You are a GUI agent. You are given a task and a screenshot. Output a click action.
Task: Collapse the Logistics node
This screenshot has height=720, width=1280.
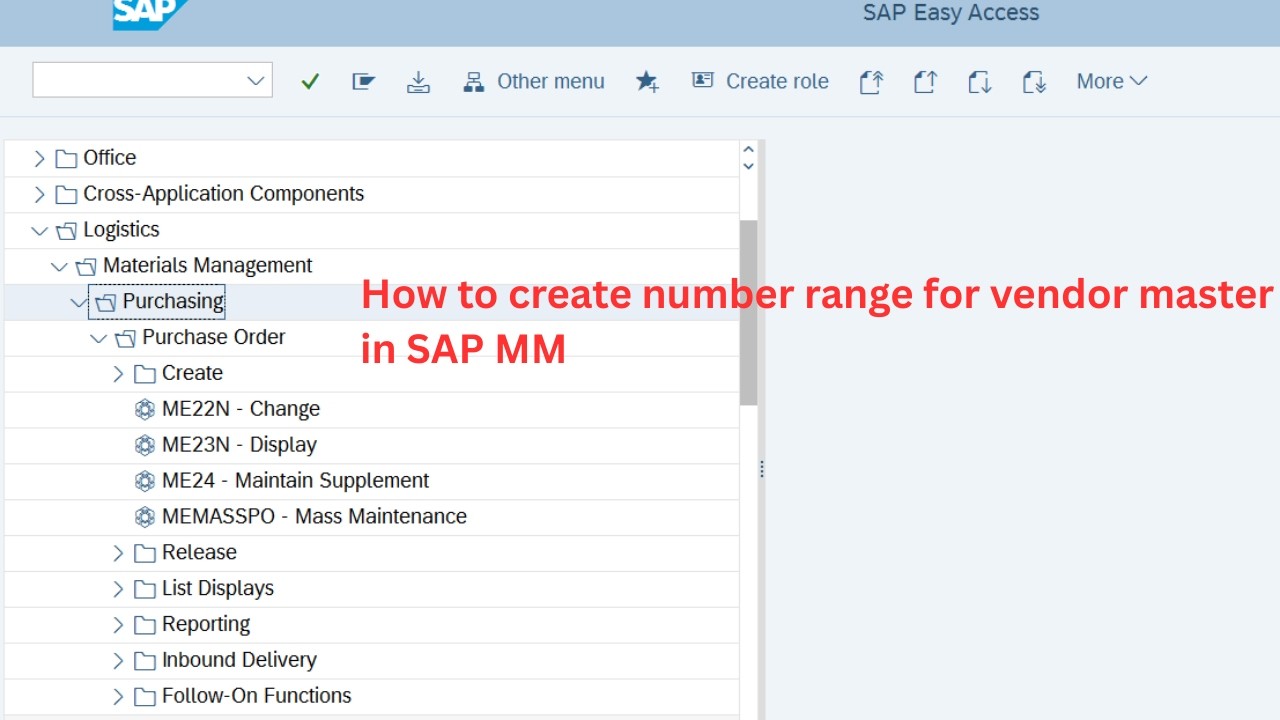[39, 231]
